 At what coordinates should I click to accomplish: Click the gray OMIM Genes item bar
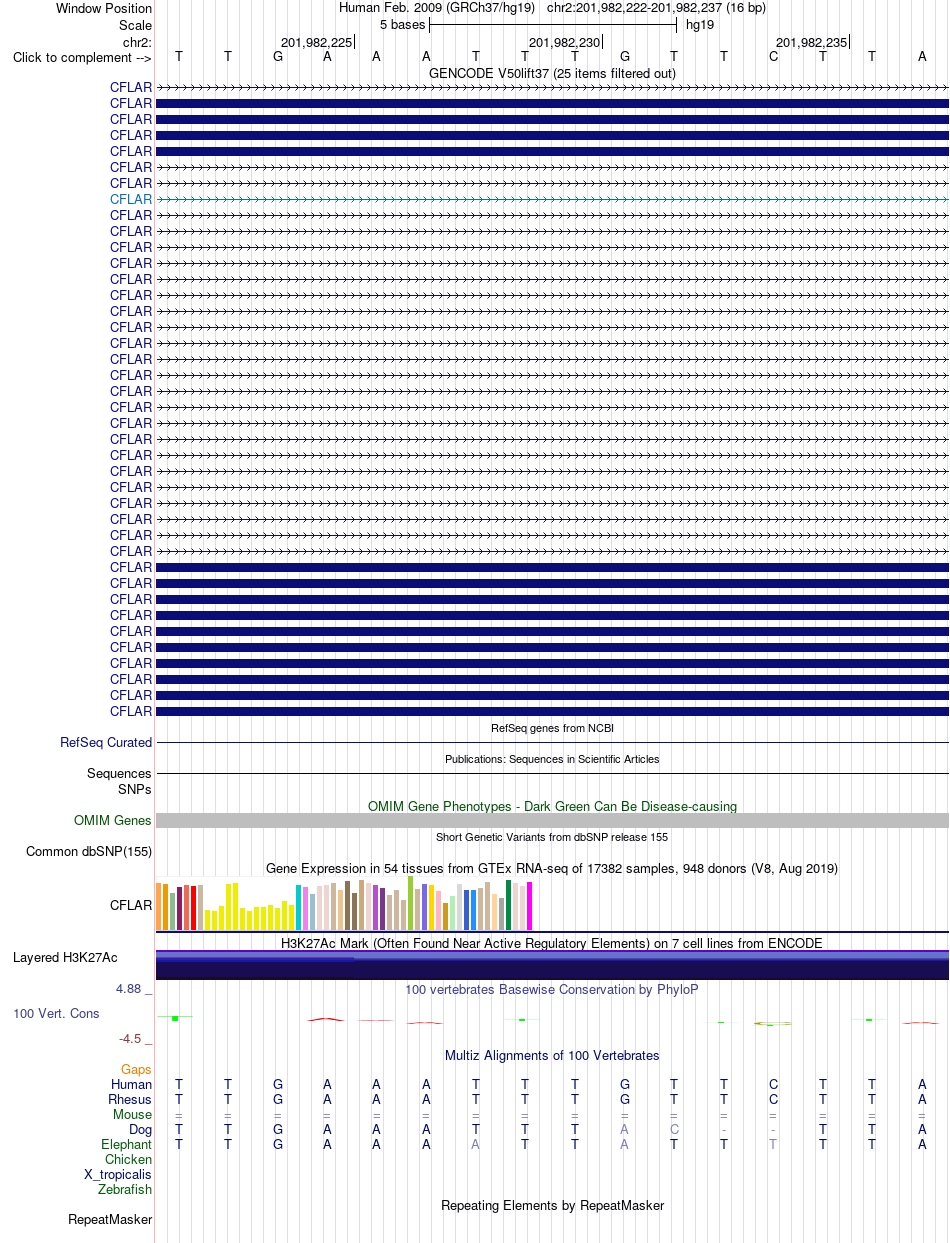[552, 820]
